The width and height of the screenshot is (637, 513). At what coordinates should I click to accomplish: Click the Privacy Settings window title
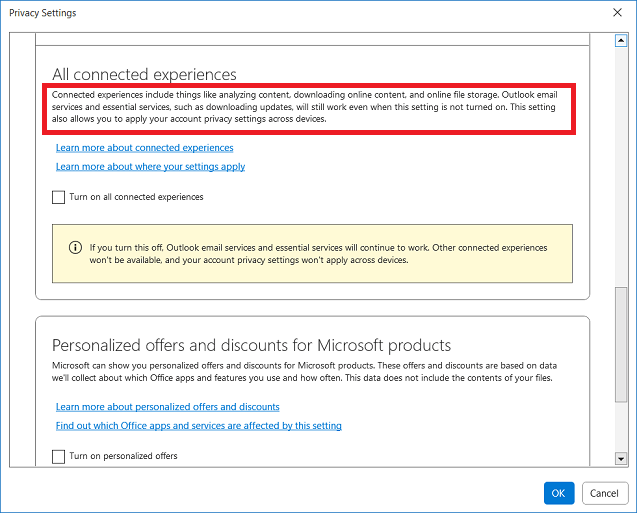43,13
